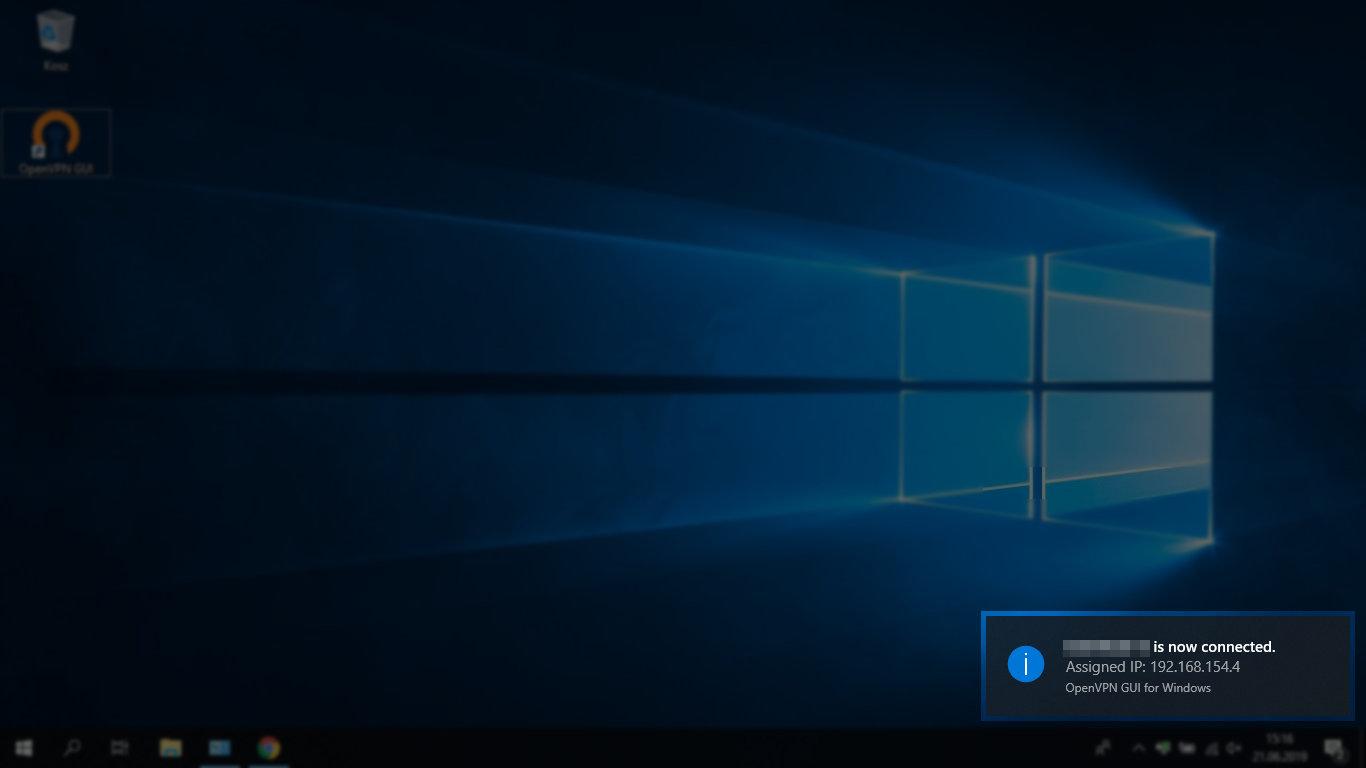
Task: Click the blue info icon on the notification
Action: 1026,664
